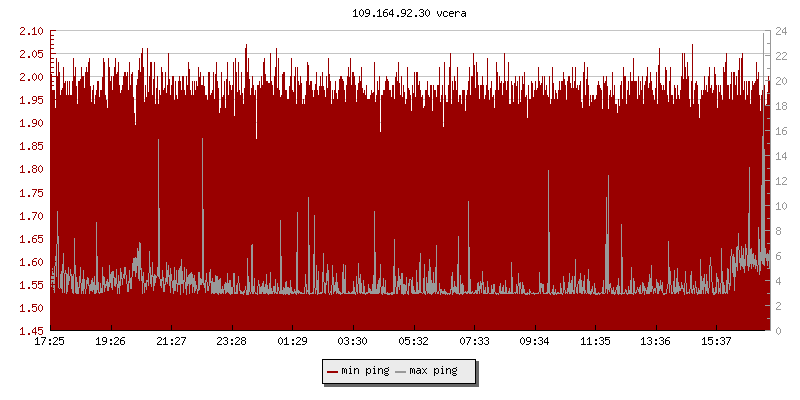Screen dimensions: 800x400
Task: Click the 0 label on right axis
Action: [778, 331]
